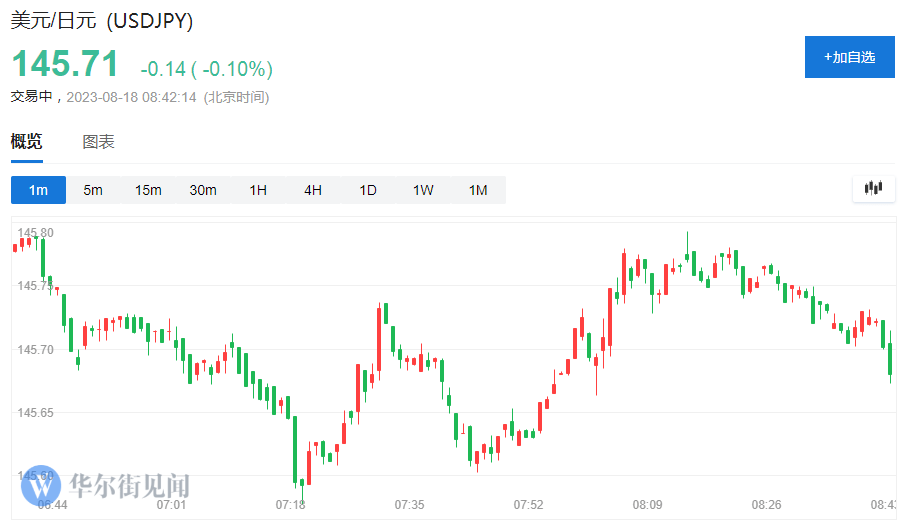This screenshot has width=919, height=532.
Task: Open the 图表 tab
Action: pos(98,142)
